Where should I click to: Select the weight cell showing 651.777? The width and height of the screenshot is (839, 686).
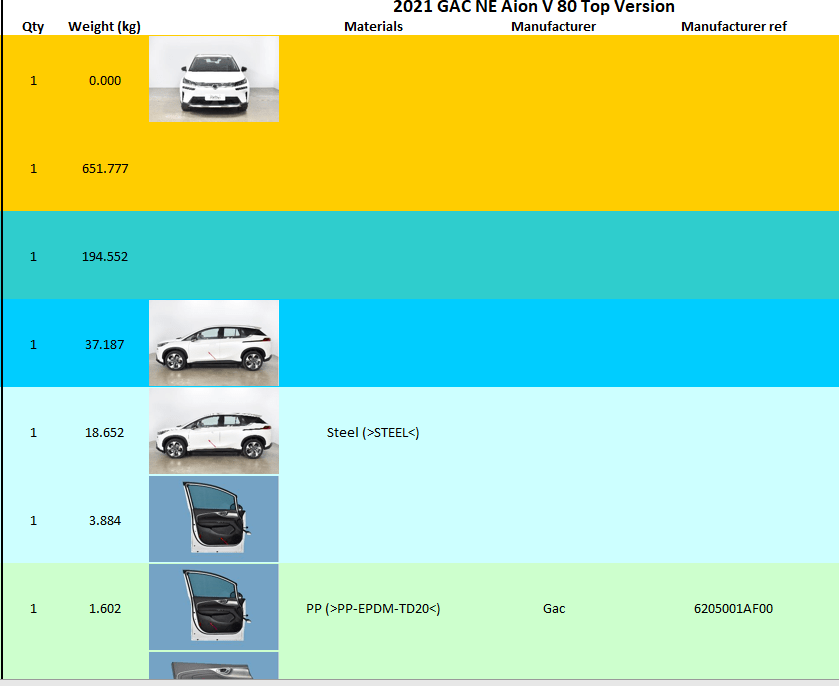point(105,168)
